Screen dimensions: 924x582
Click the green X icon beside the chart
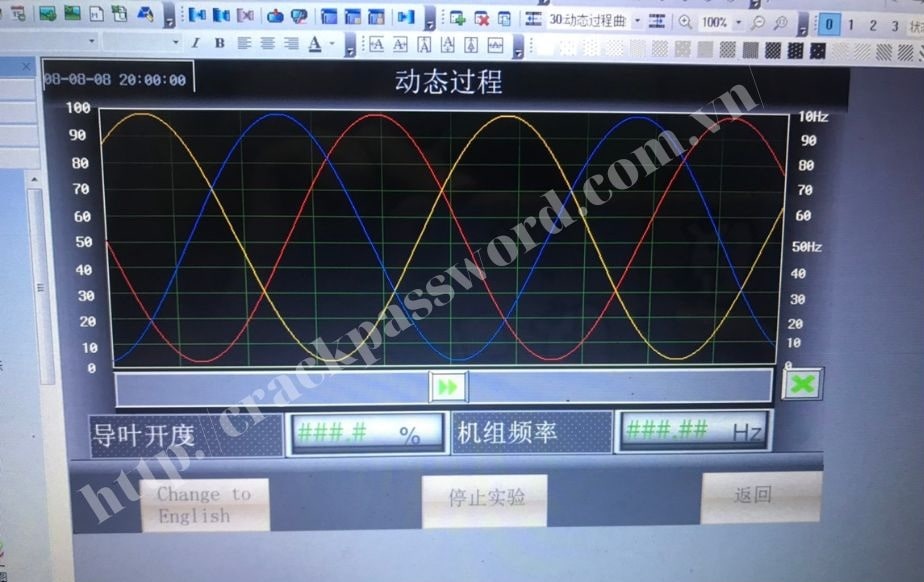click(802, 384)
